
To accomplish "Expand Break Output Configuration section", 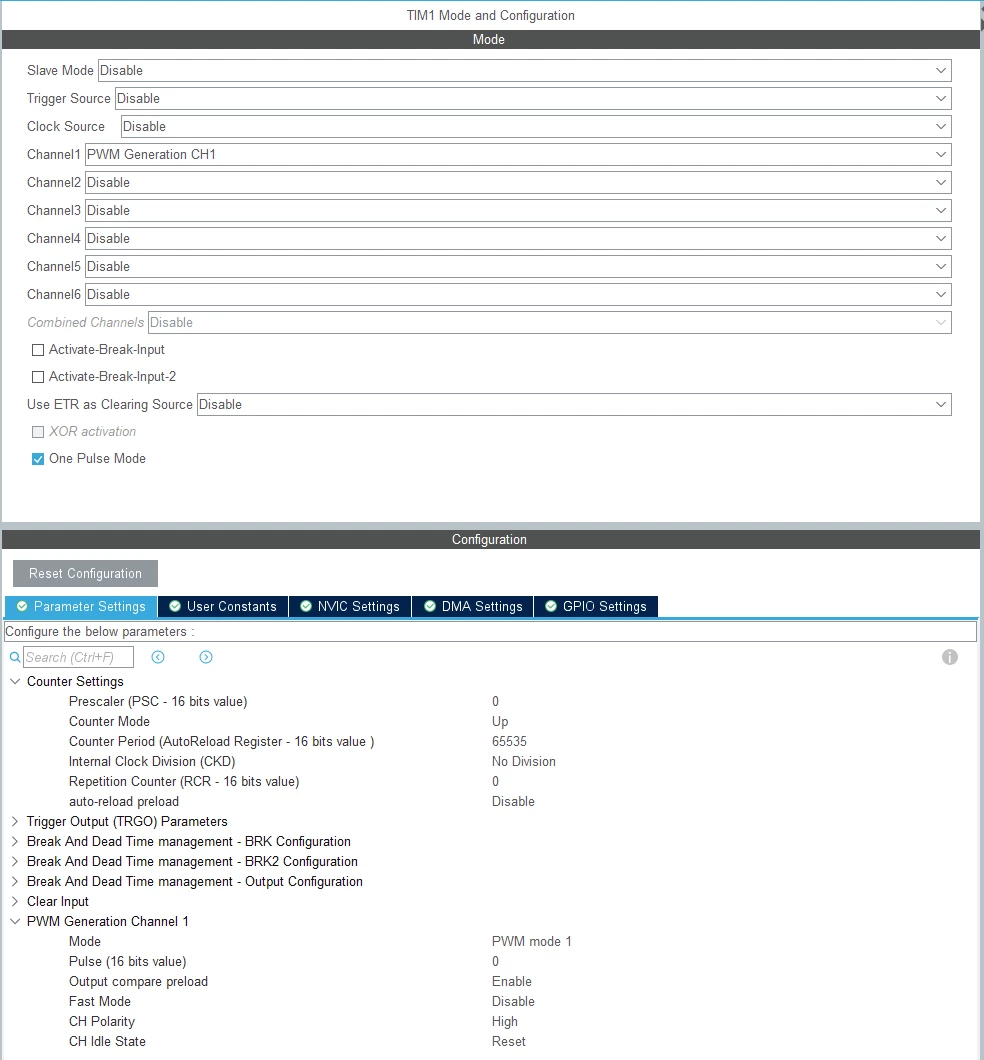I will point(15,882).
